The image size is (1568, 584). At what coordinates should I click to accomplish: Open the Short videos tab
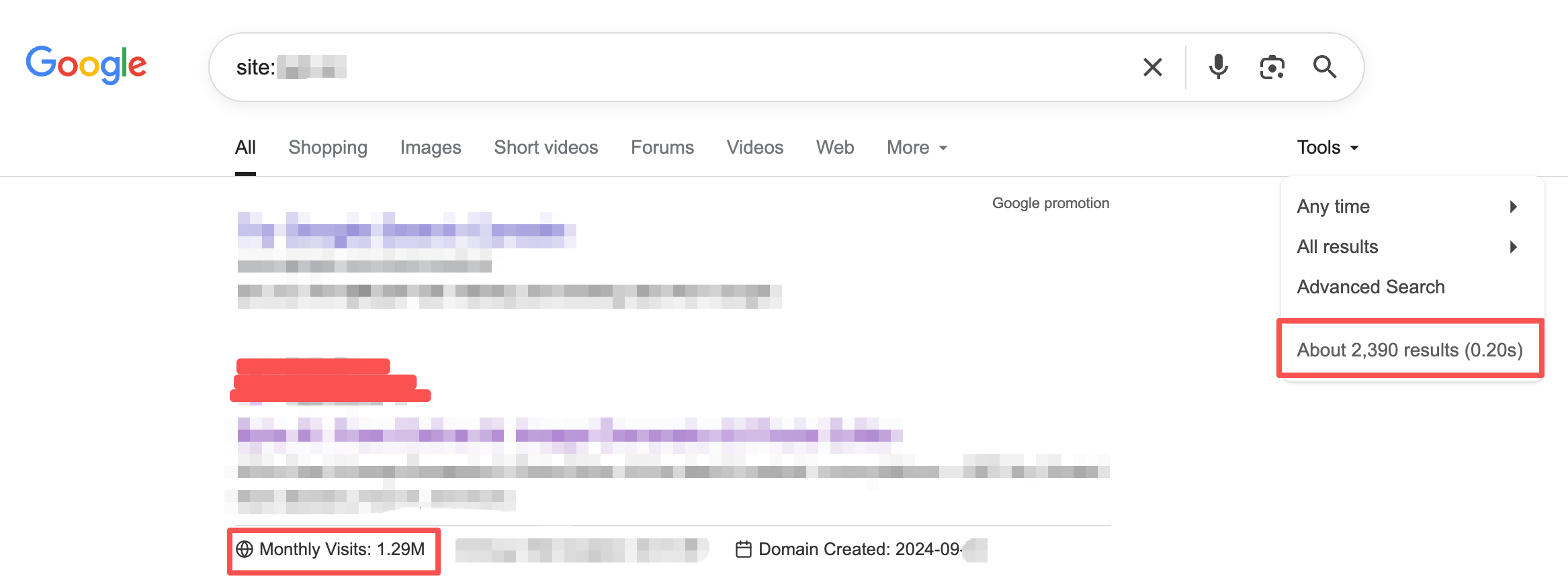(x=546, y=148)
